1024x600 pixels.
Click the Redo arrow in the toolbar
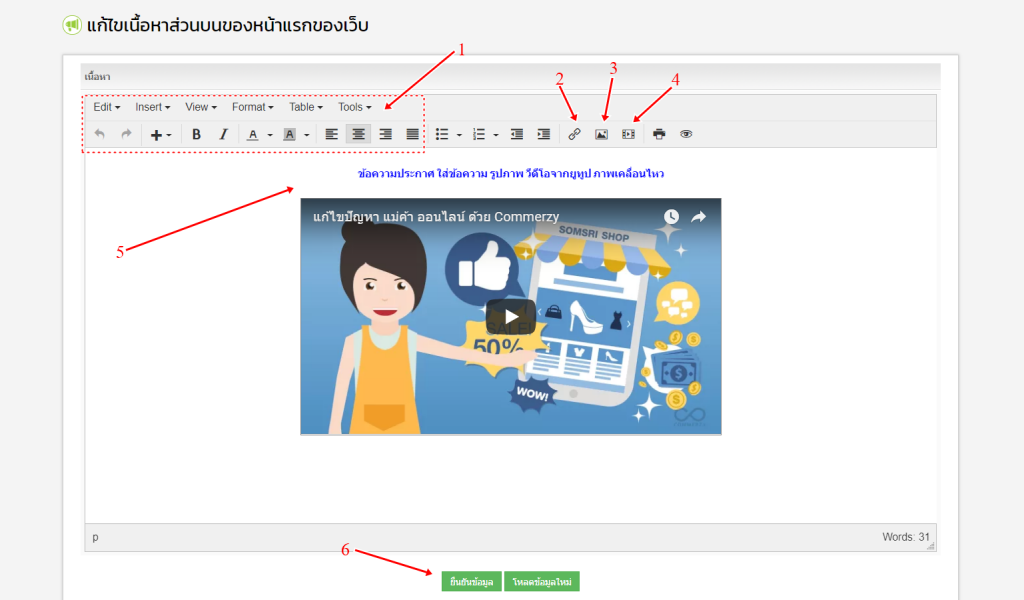(x=126, y=134)
